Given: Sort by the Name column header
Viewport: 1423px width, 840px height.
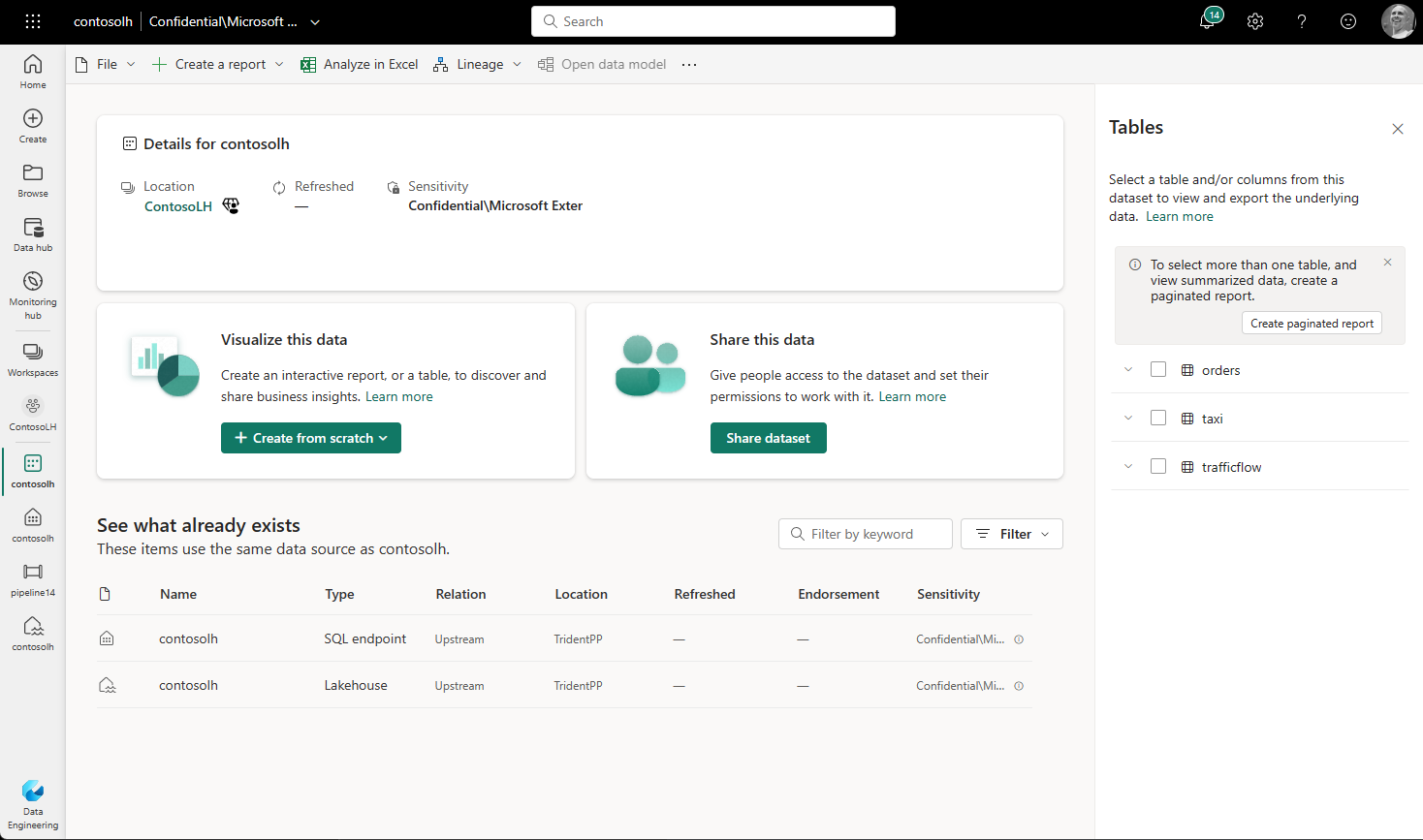Looking at the screenshot, I should 178,594.
